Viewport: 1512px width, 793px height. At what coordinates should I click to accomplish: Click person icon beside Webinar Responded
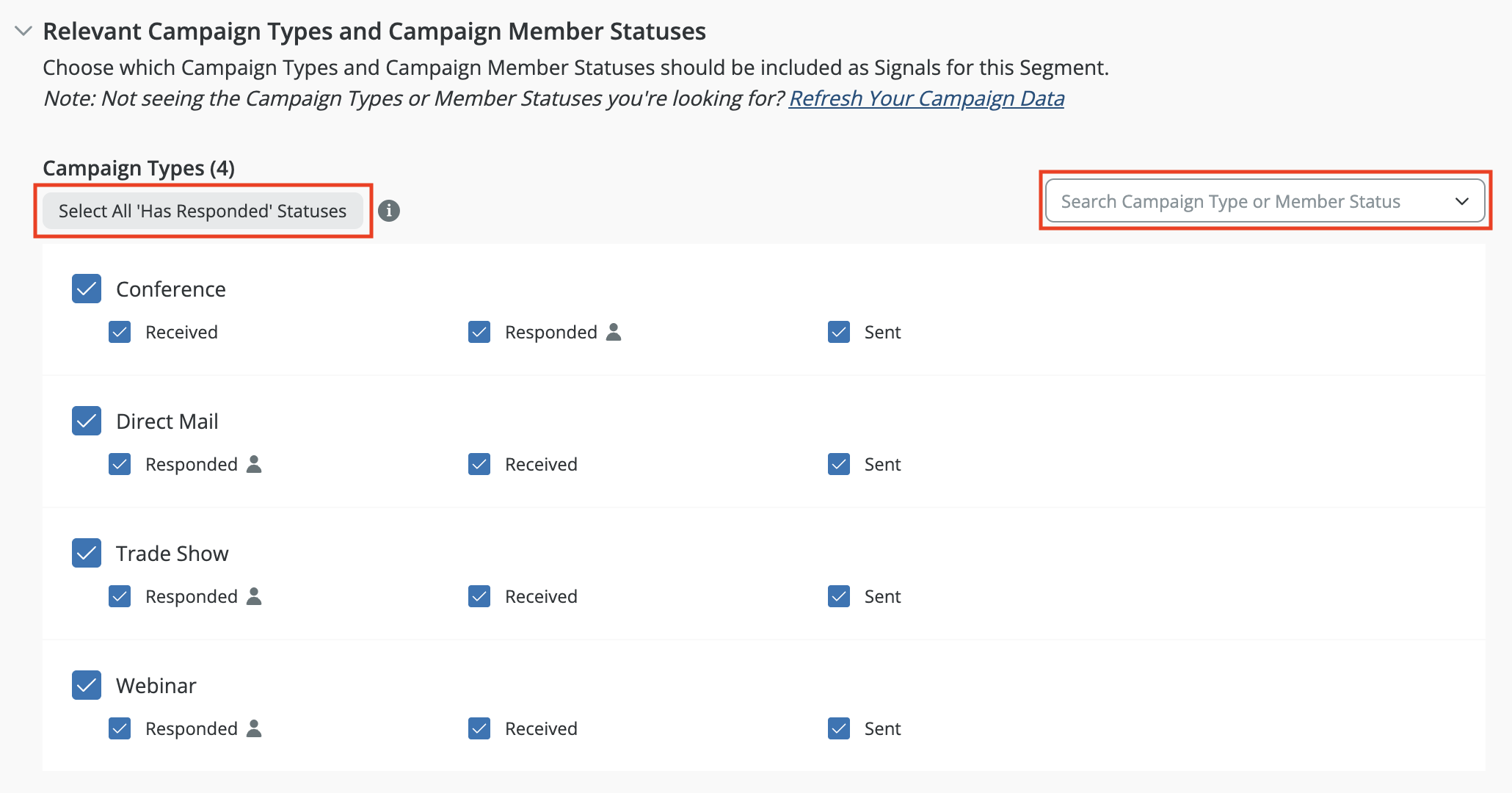[254, 728]
